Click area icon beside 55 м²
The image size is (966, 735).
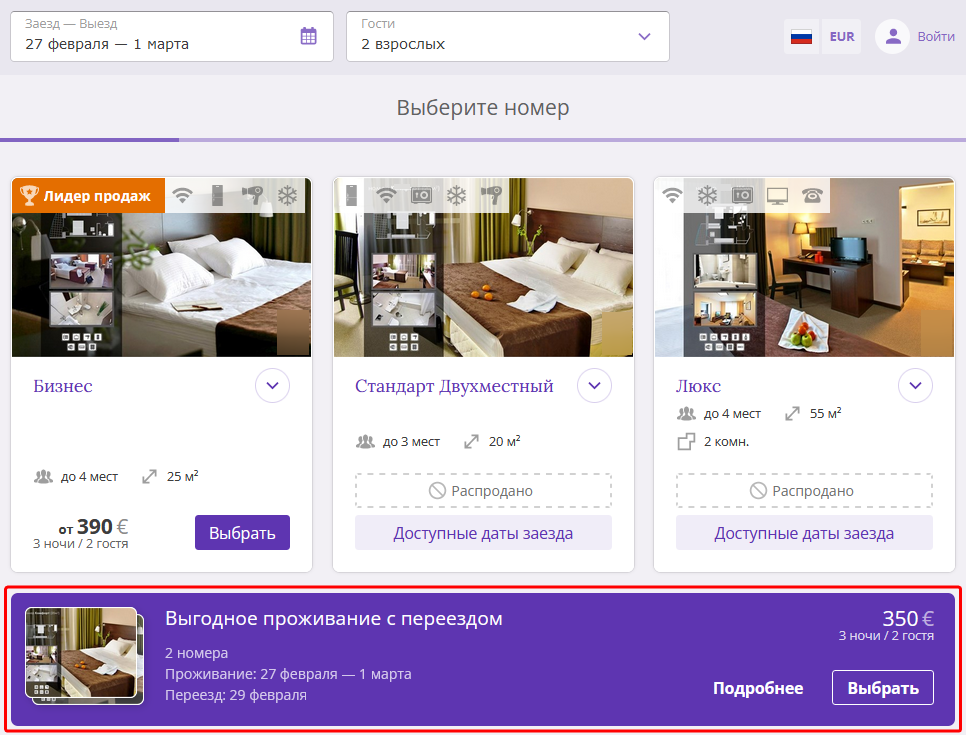(x=792, y=413)
